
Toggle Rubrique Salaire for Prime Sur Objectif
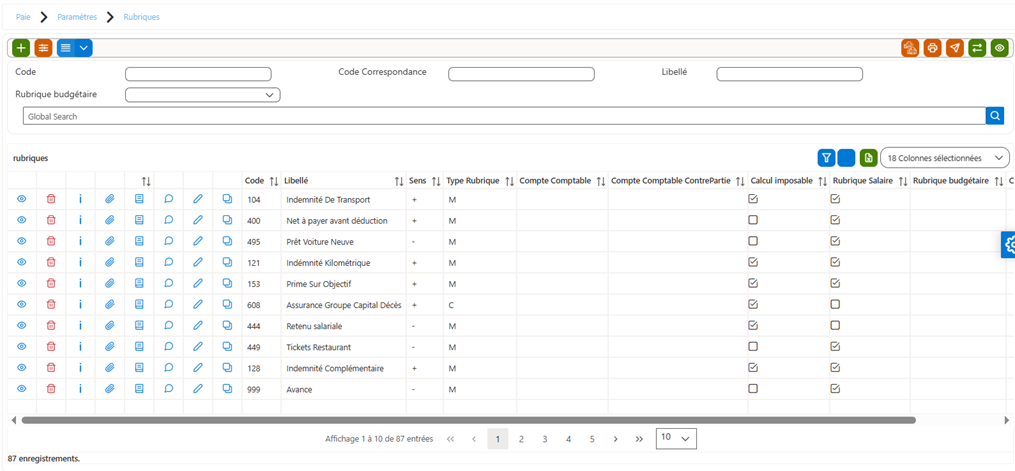click(835, 283)
